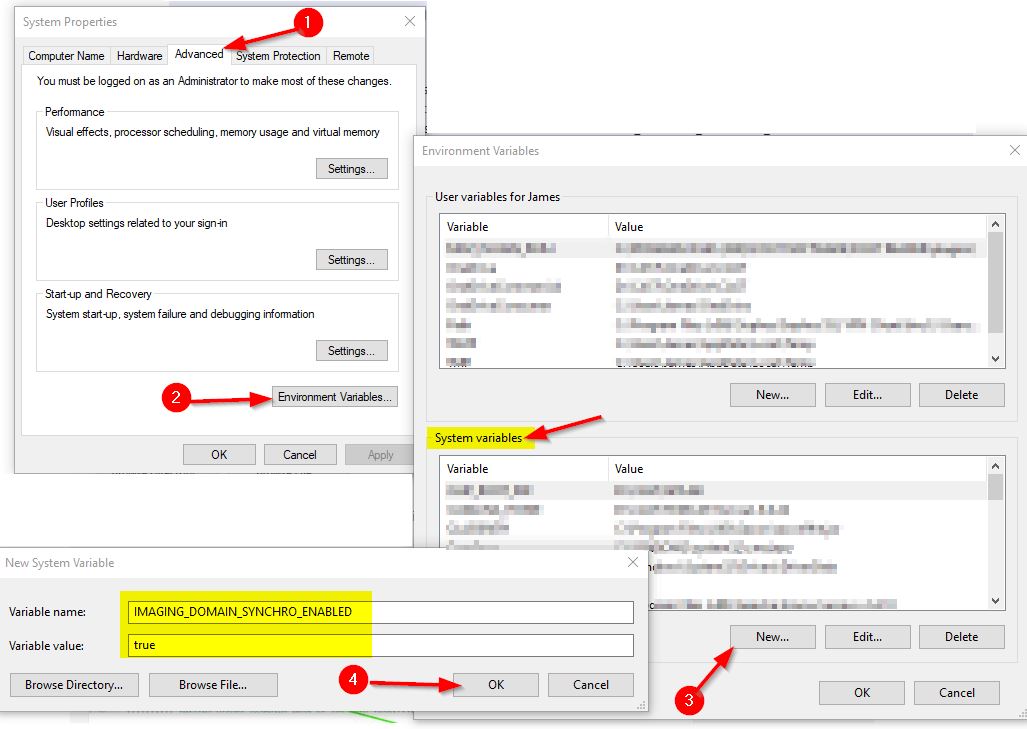1027x729 pixels.
Task: Click Delete under User variables
Action: pos(961,395)
